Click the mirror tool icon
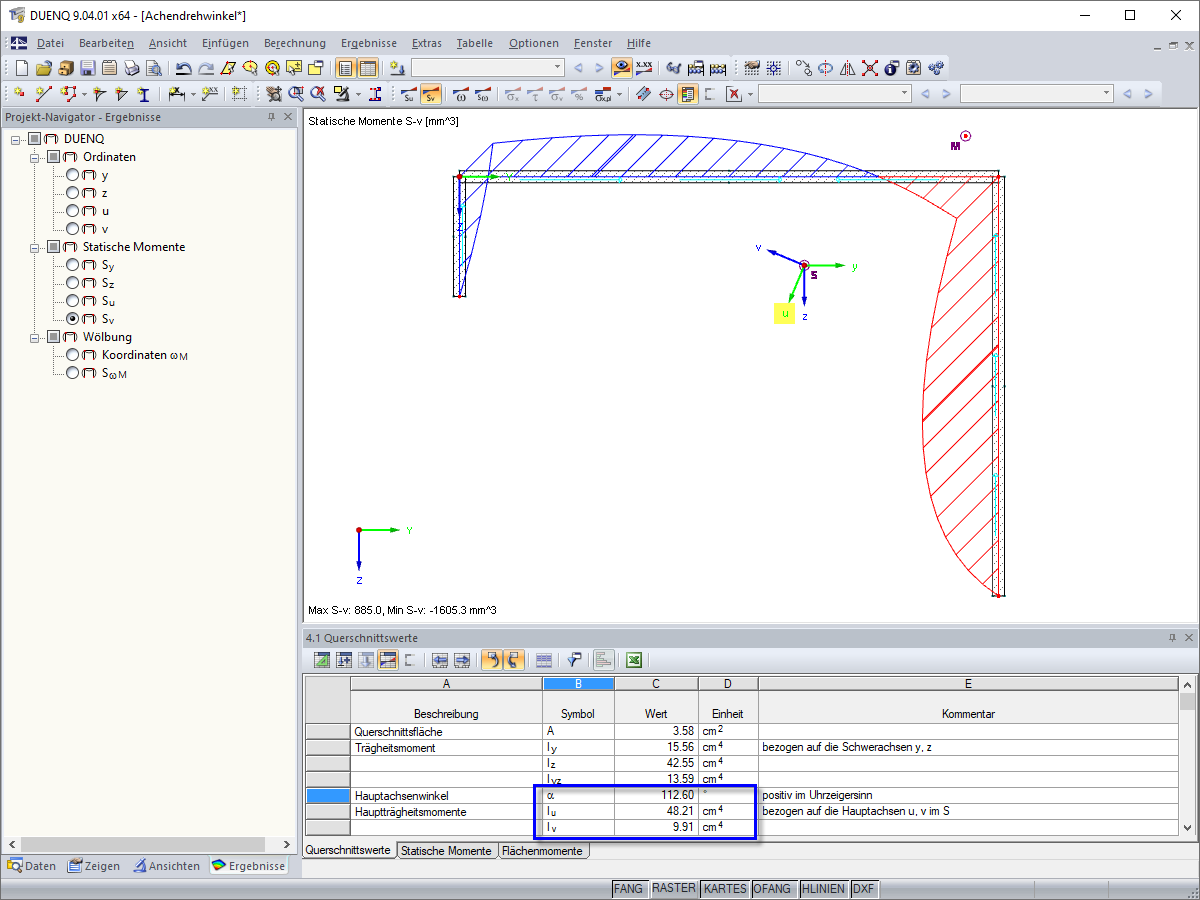Viewport: 1200px width, 900px height. coord(848,68)
